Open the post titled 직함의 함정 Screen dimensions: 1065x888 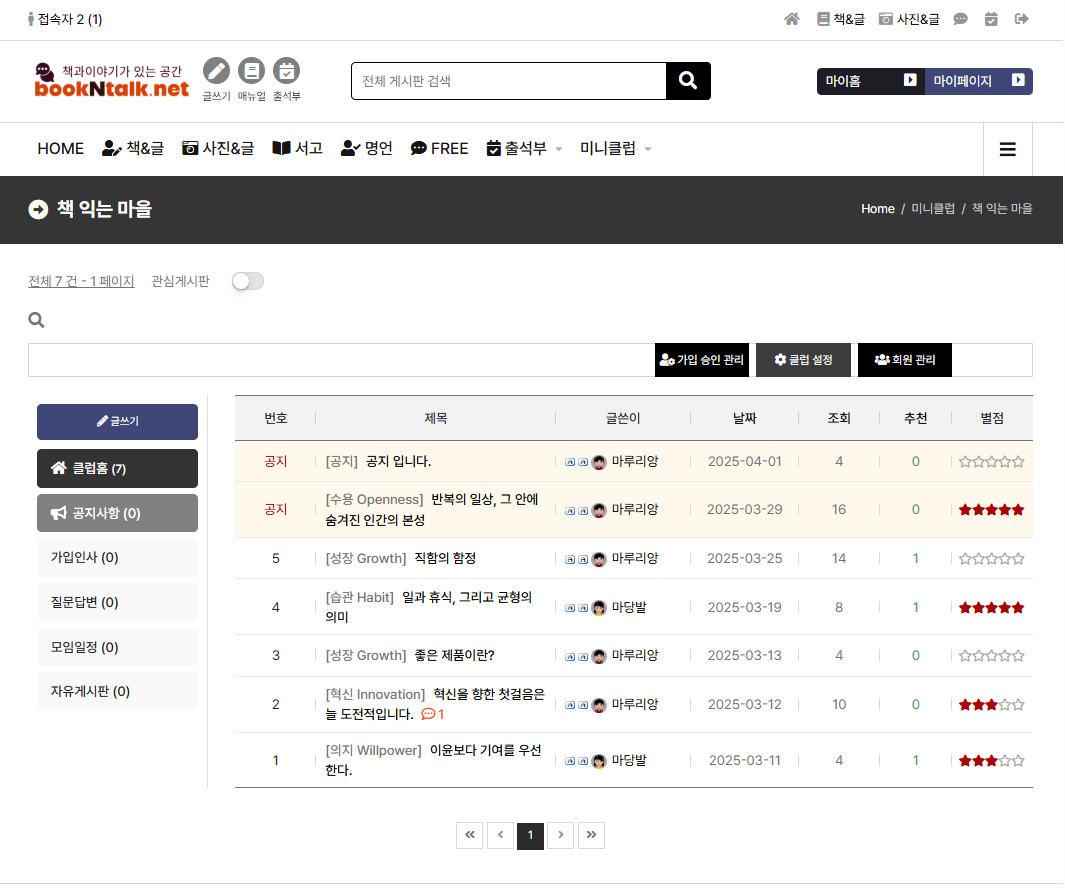coord(445,558)
